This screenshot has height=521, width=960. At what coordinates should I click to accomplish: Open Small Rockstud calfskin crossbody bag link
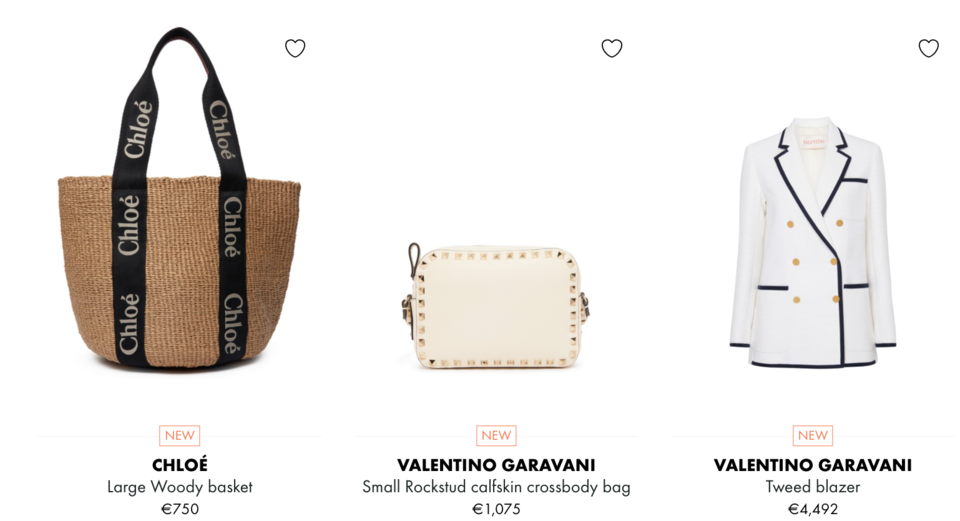[496, 487]
